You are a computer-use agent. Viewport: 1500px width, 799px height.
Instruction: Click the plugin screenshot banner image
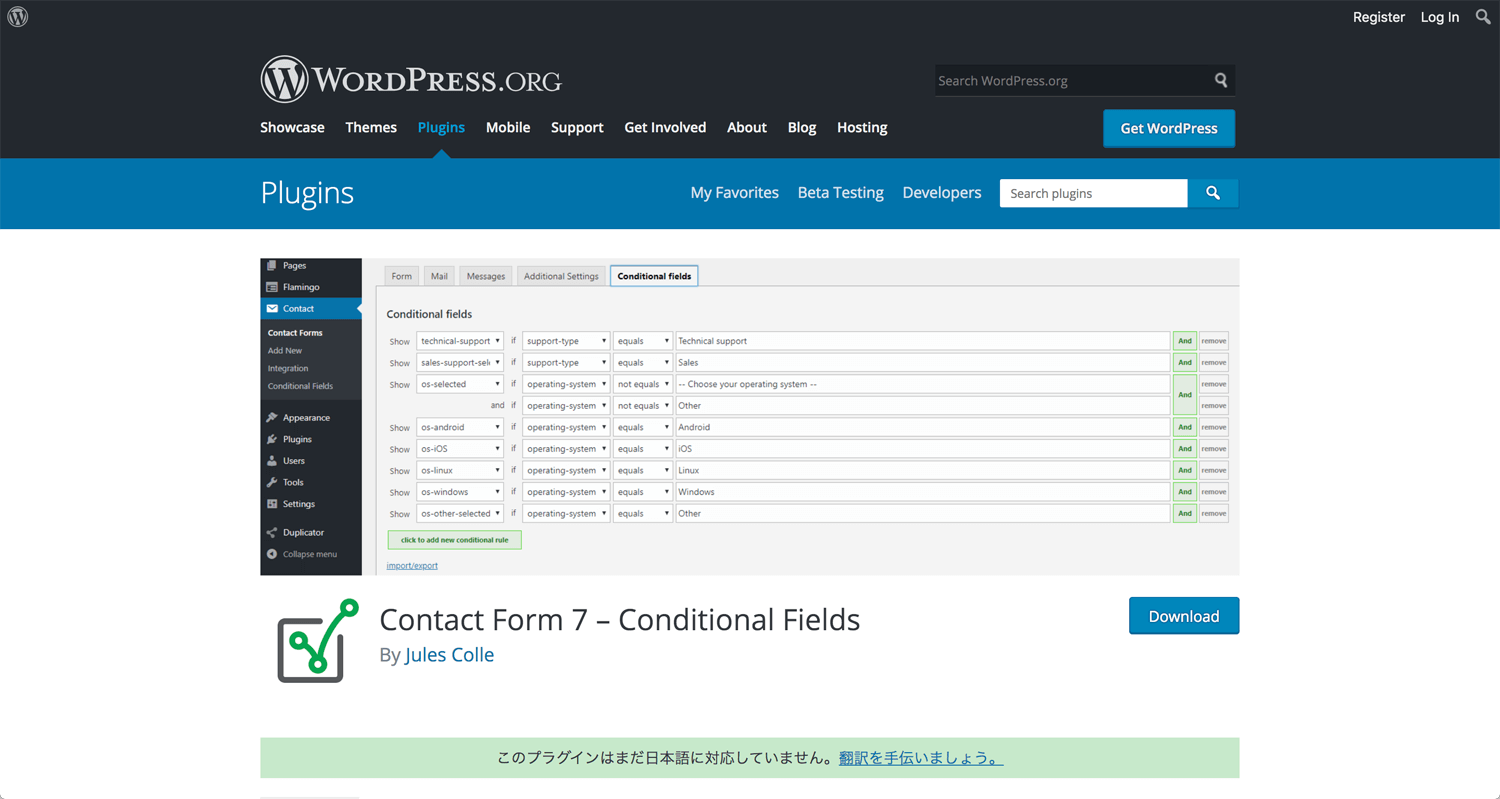click(x=750, y=417)
